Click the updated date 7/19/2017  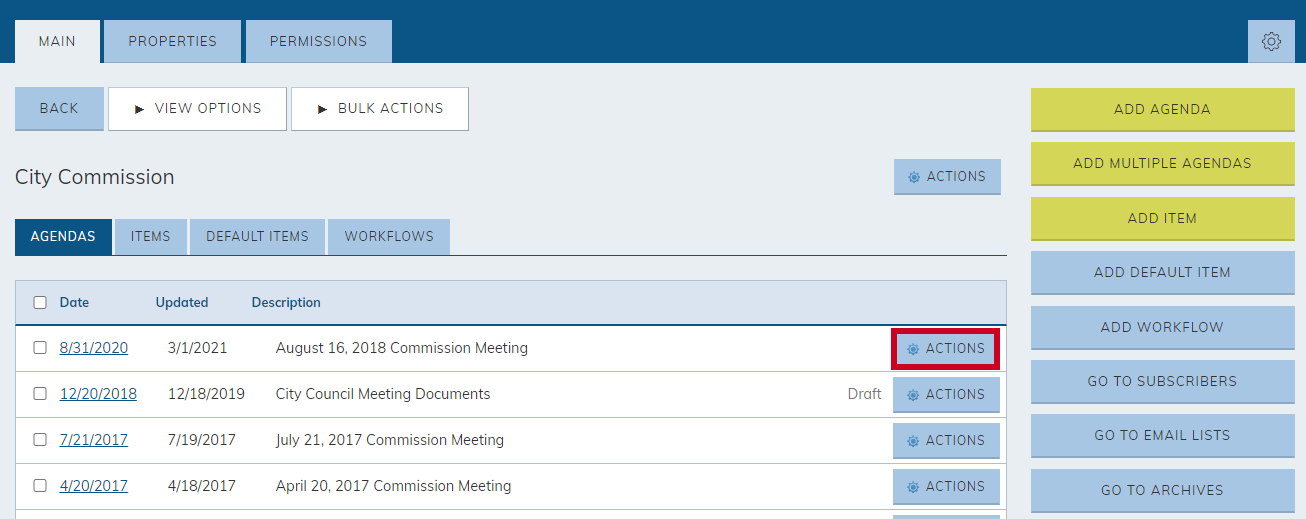pyautogui.click(x=202, y=440)
